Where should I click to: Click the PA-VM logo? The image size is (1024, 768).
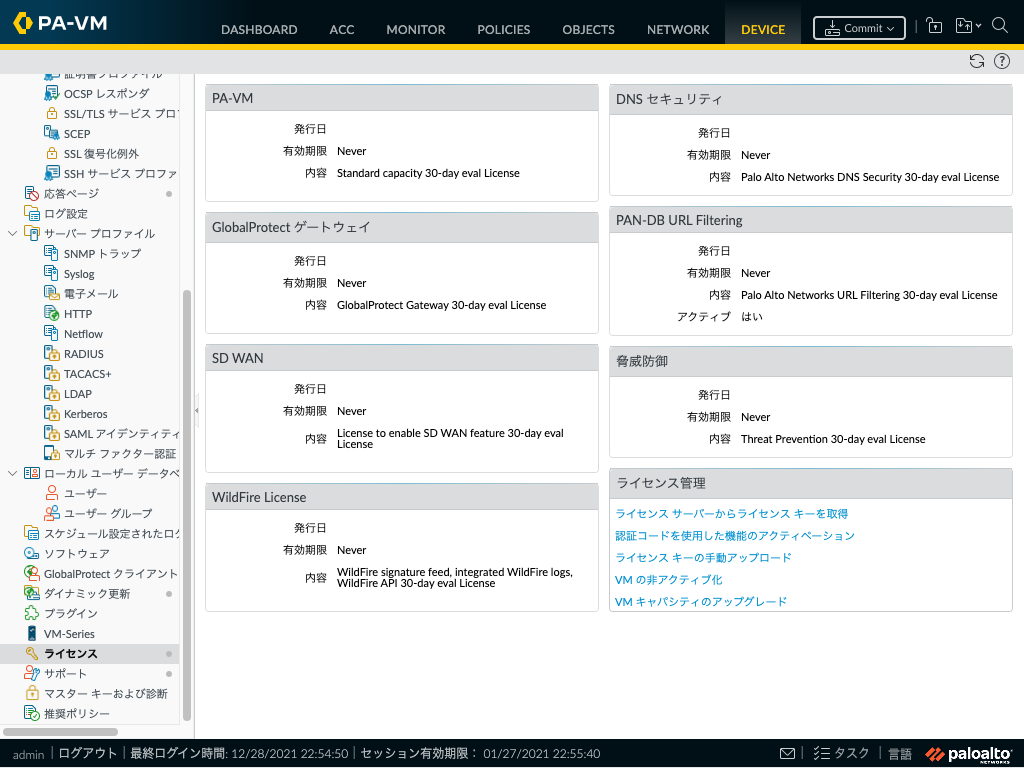(x=60, y=23)
